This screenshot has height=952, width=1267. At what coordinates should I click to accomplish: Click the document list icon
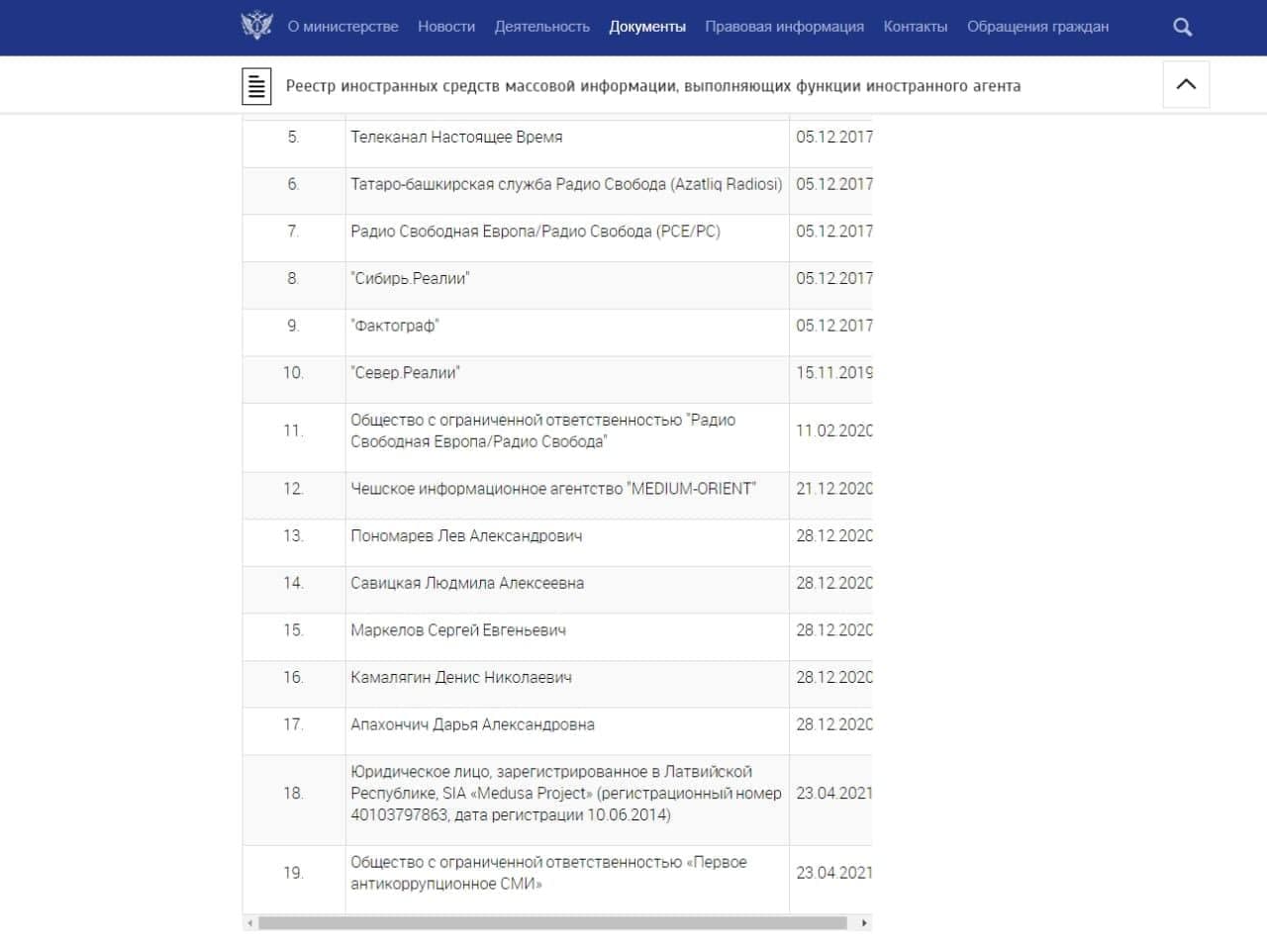point(256,86)
